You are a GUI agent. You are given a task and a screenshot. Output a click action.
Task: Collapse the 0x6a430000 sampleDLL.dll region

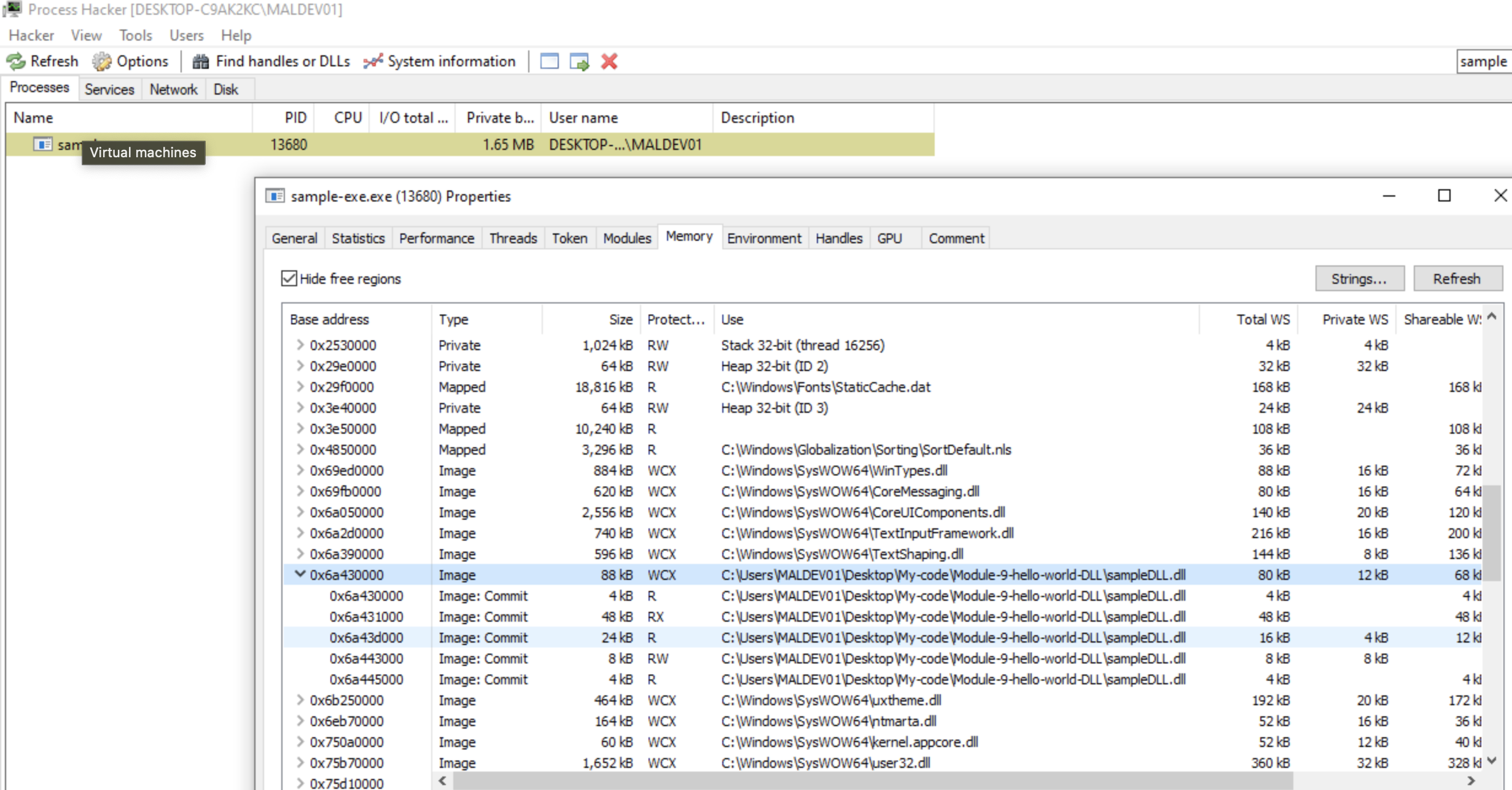[x=300, y=574]
